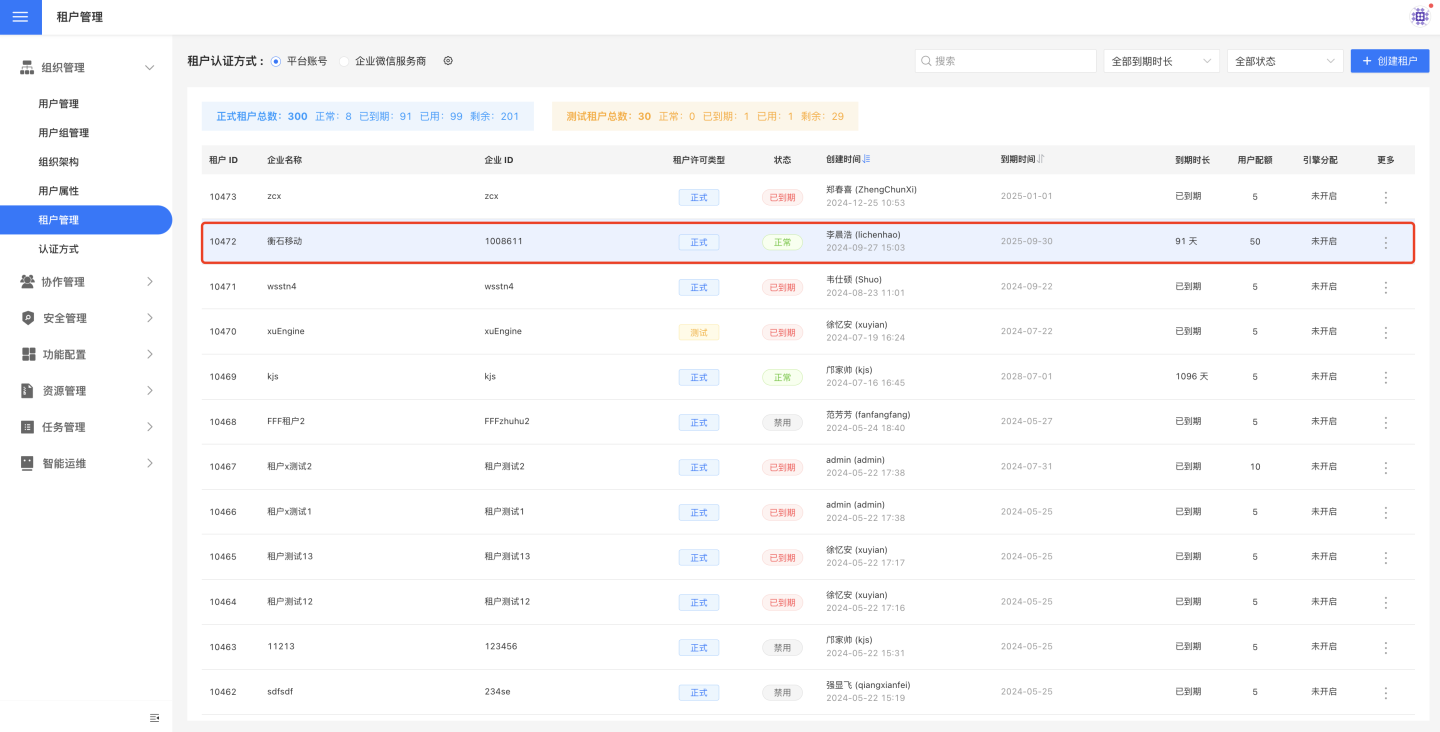
Task: Open the 全部状态 dropdown
Action: (1284, 61)
